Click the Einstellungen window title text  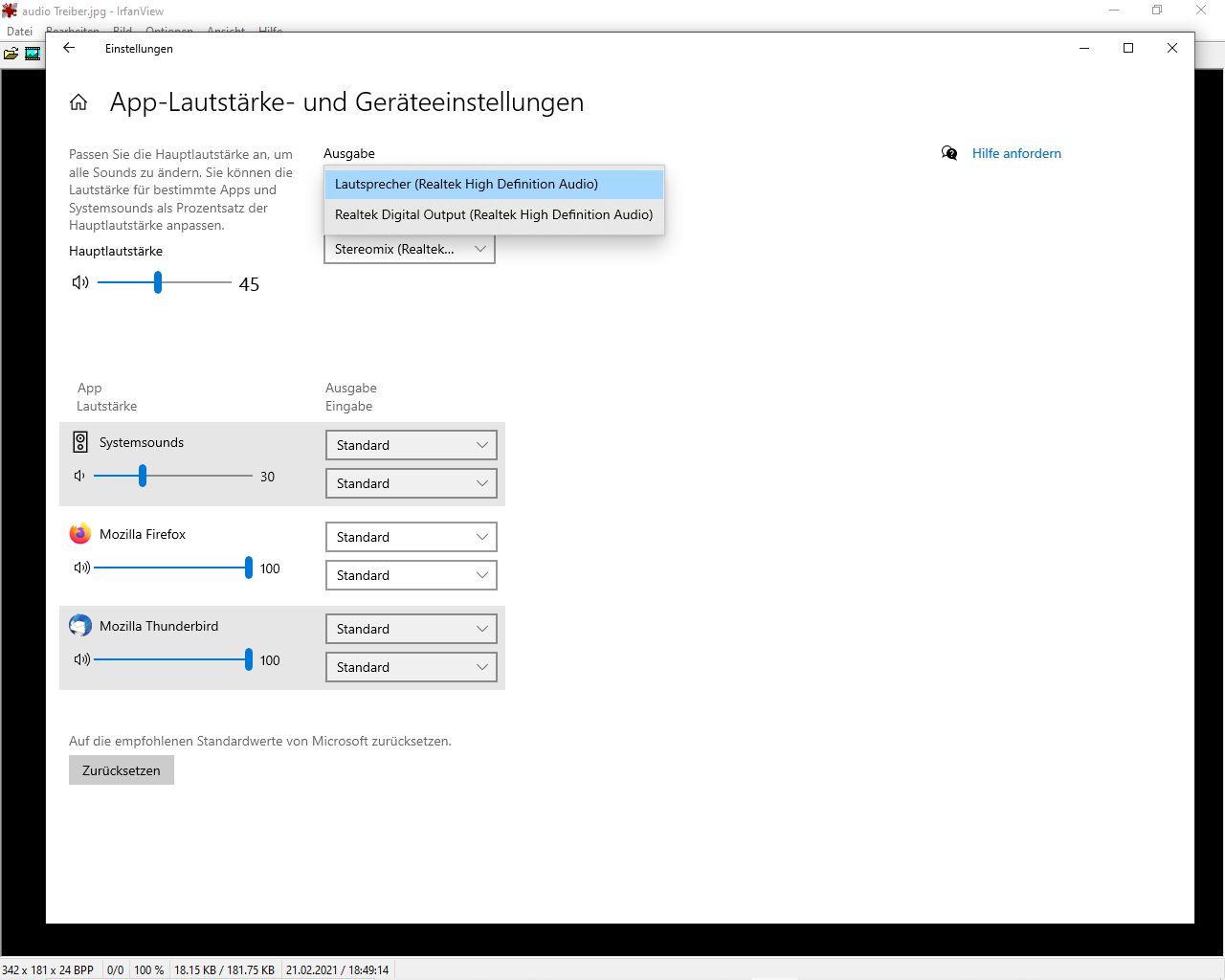tap(139, 49)
